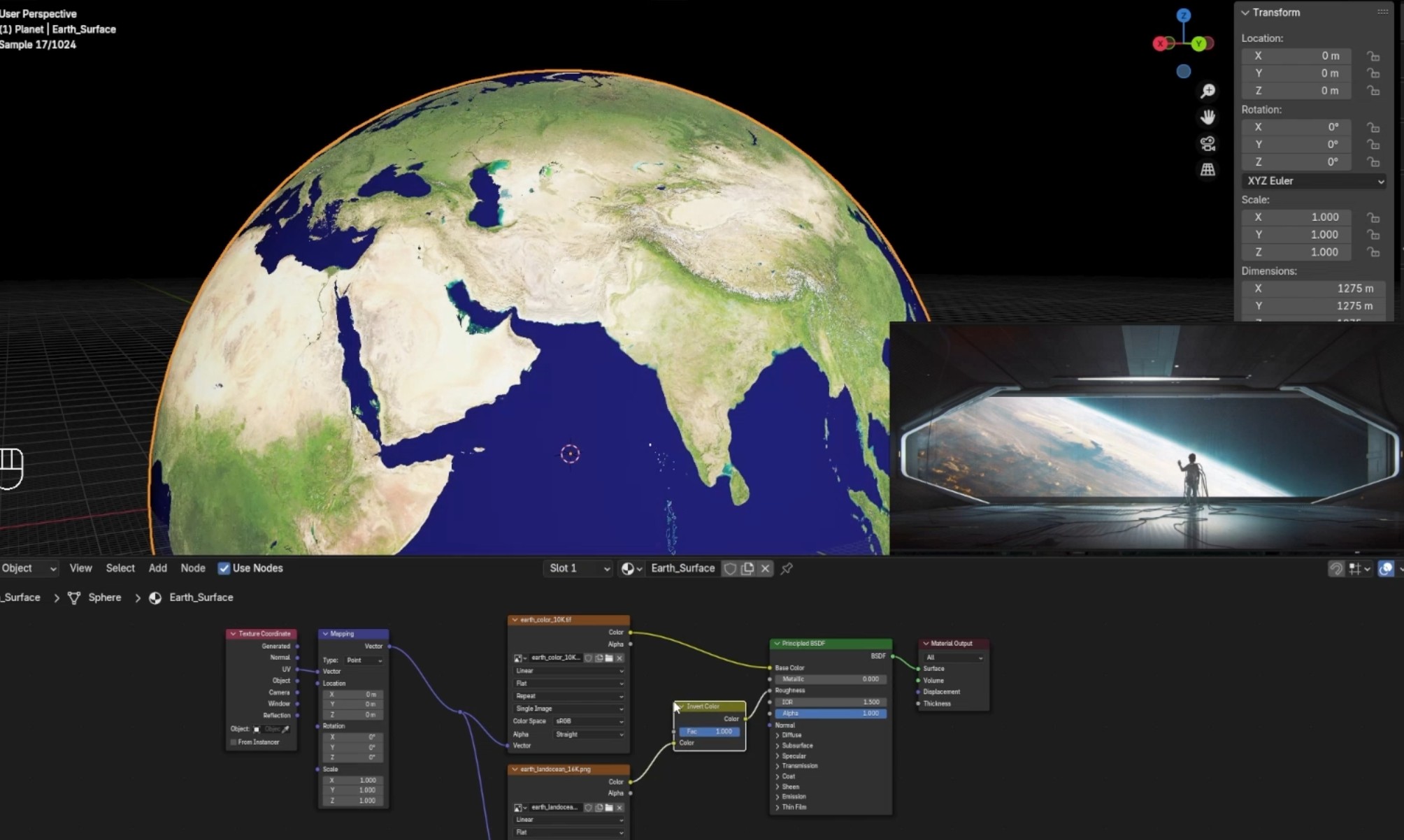Screen dimensions: 1404x840
Task: Toggle lock on Location X
Action: [x=1373, y=56]
